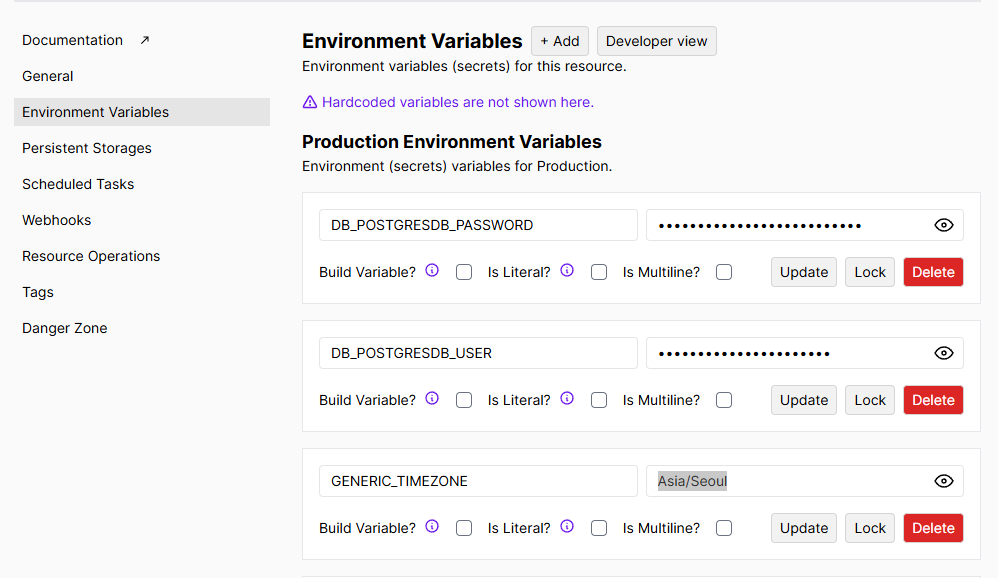The height and width of the screenshot is (578, 998).
Task: Toggle visibility of GENERIC_TIMEZONE value
Action: click(x=943, y=481)
